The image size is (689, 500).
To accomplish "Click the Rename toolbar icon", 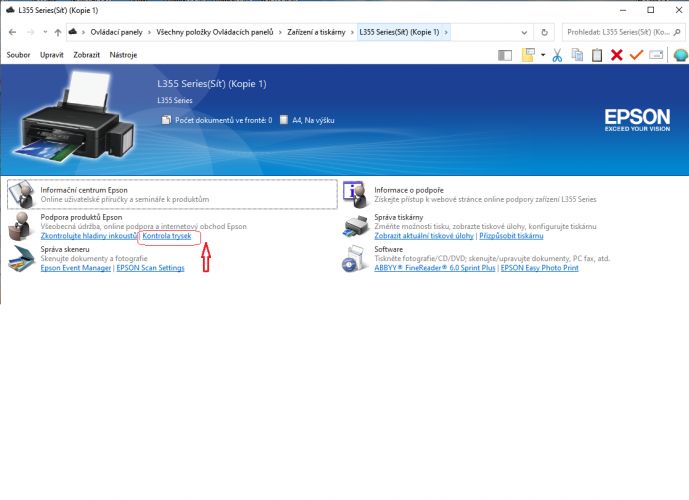I will pyautogui.click(x=656, y=55).
